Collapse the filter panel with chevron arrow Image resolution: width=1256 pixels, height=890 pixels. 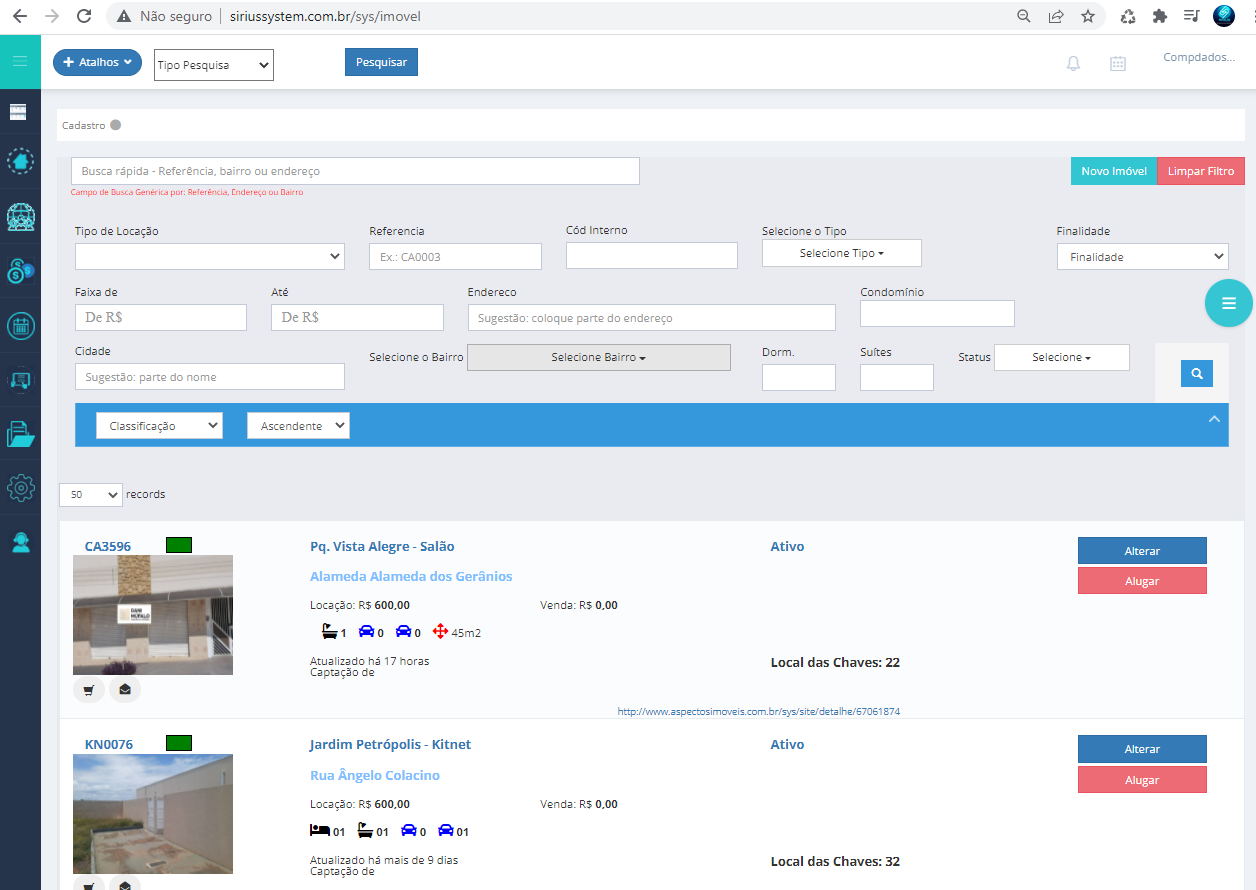(1214, 419)
